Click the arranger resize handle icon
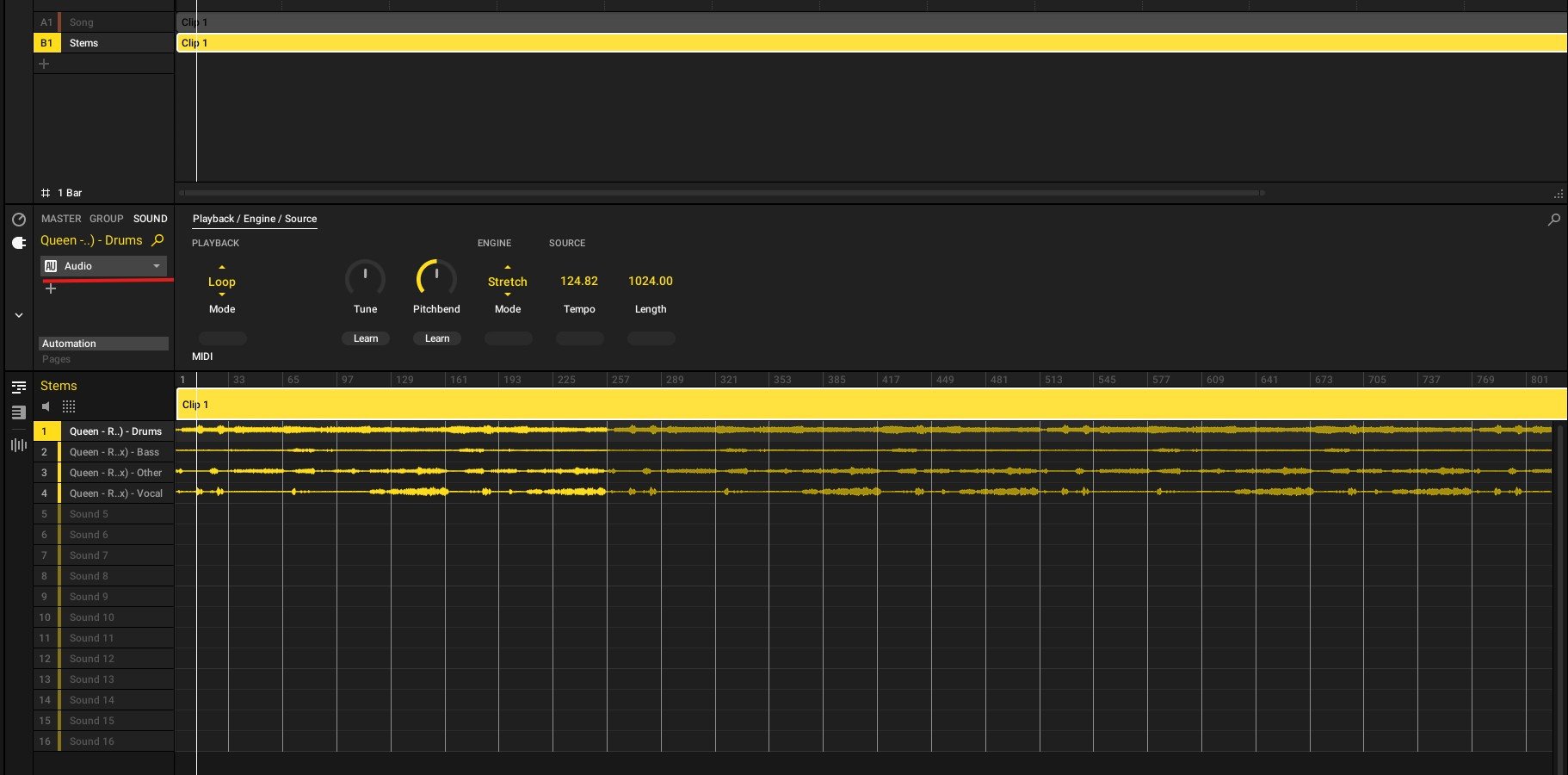The height and width of the screenshot is (775, 1568). click(x=1559, y=194)
